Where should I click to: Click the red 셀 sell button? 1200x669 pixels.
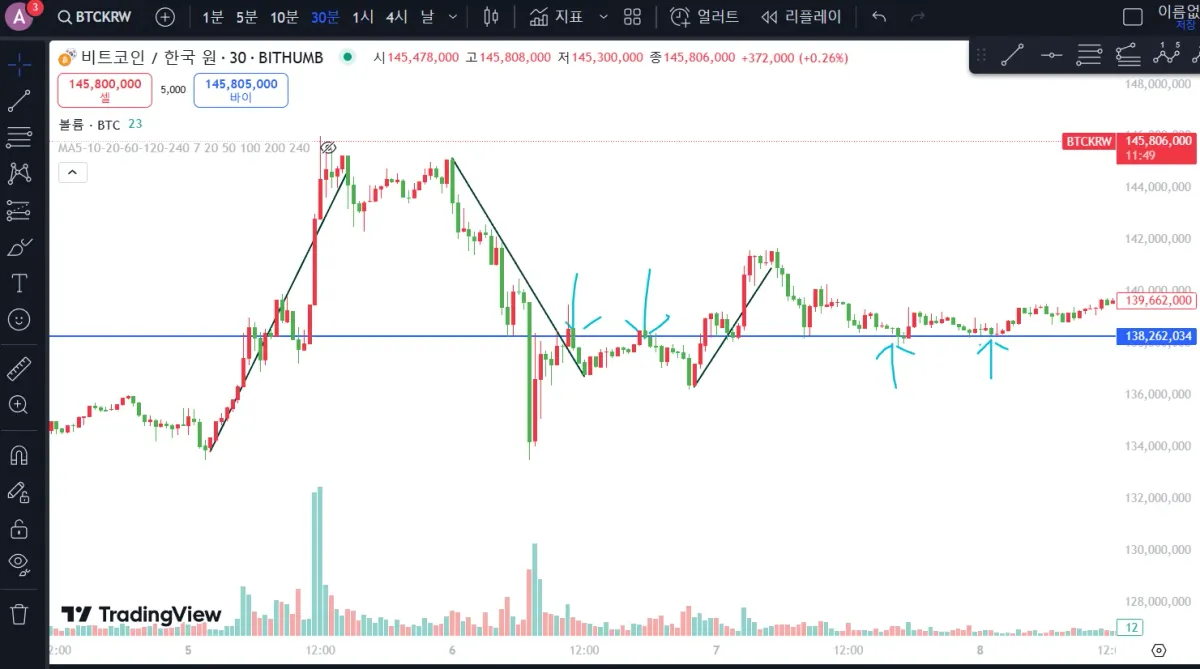click(x=105, y=90)
